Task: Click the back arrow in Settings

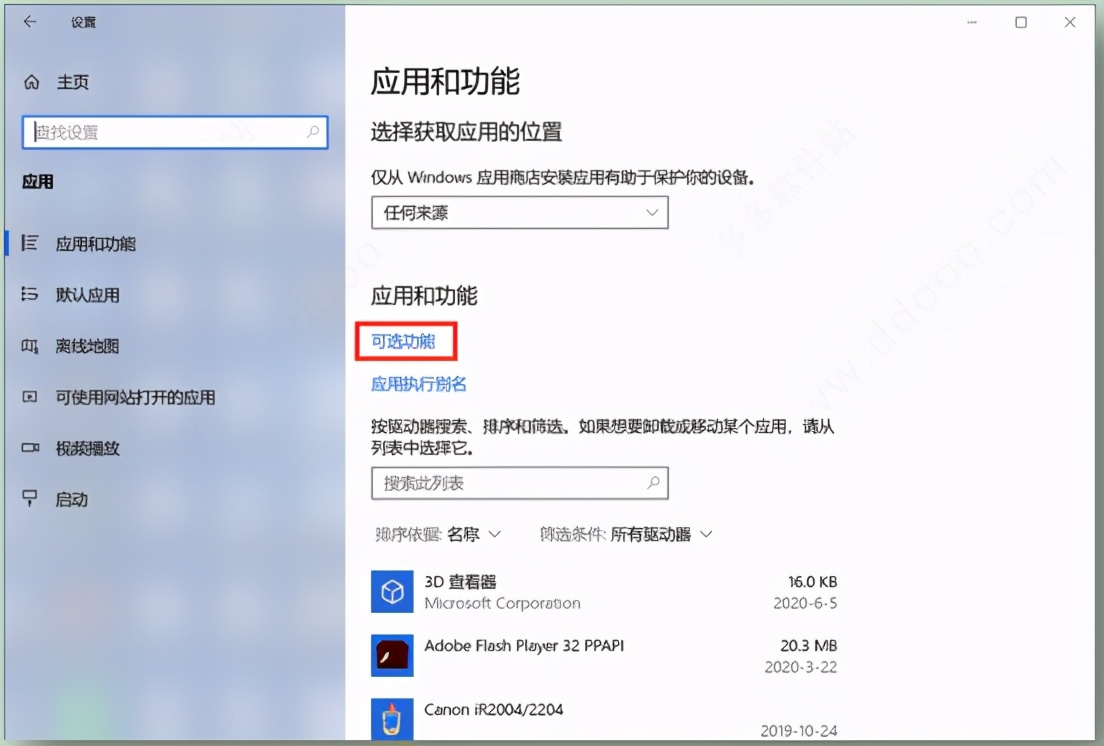Action: 30,21
